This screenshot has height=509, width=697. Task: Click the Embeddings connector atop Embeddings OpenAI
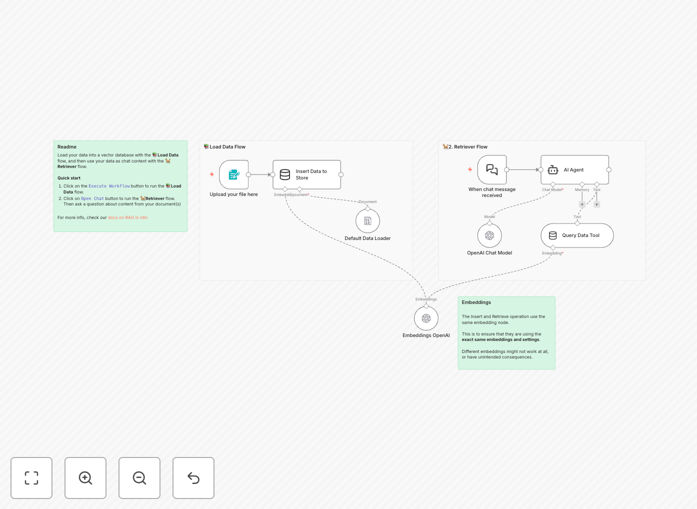coord(426,306)
